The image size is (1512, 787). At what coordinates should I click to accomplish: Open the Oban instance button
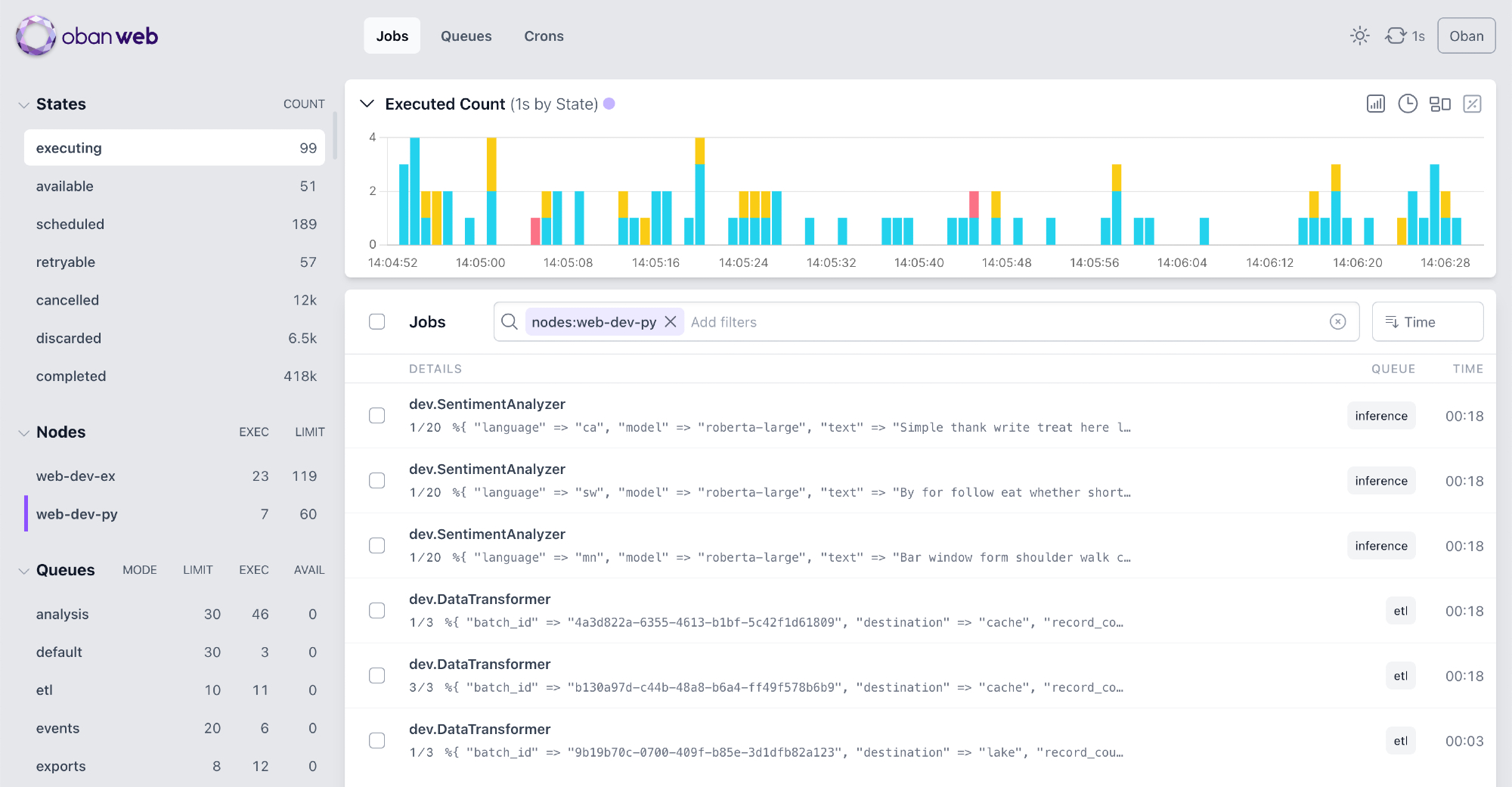[1465, 36]
